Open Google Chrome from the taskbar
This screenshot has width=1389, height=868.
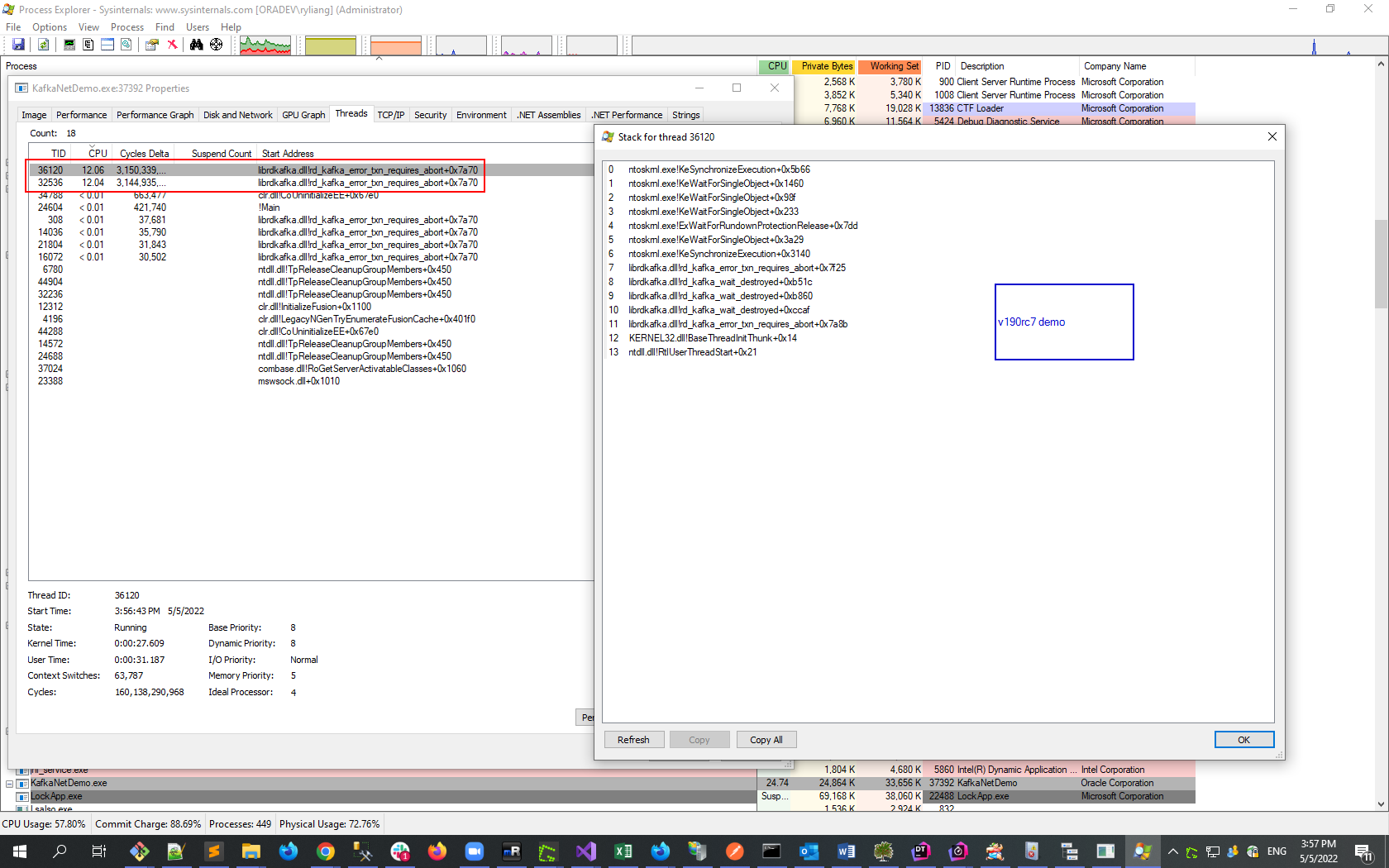click(x=326, y=851)
